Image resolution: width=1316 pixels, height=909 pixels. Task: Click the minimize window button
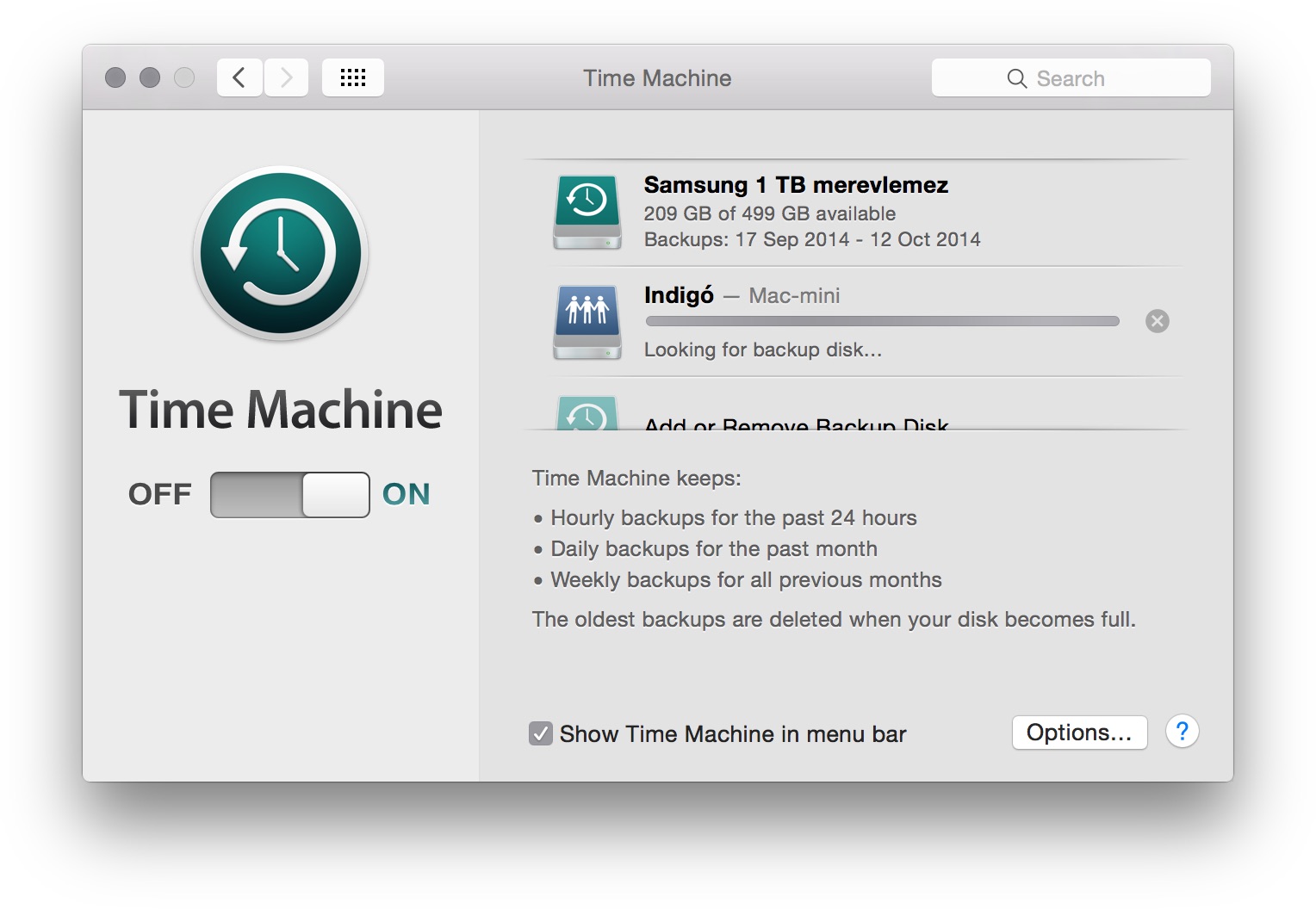click(150, 78)
